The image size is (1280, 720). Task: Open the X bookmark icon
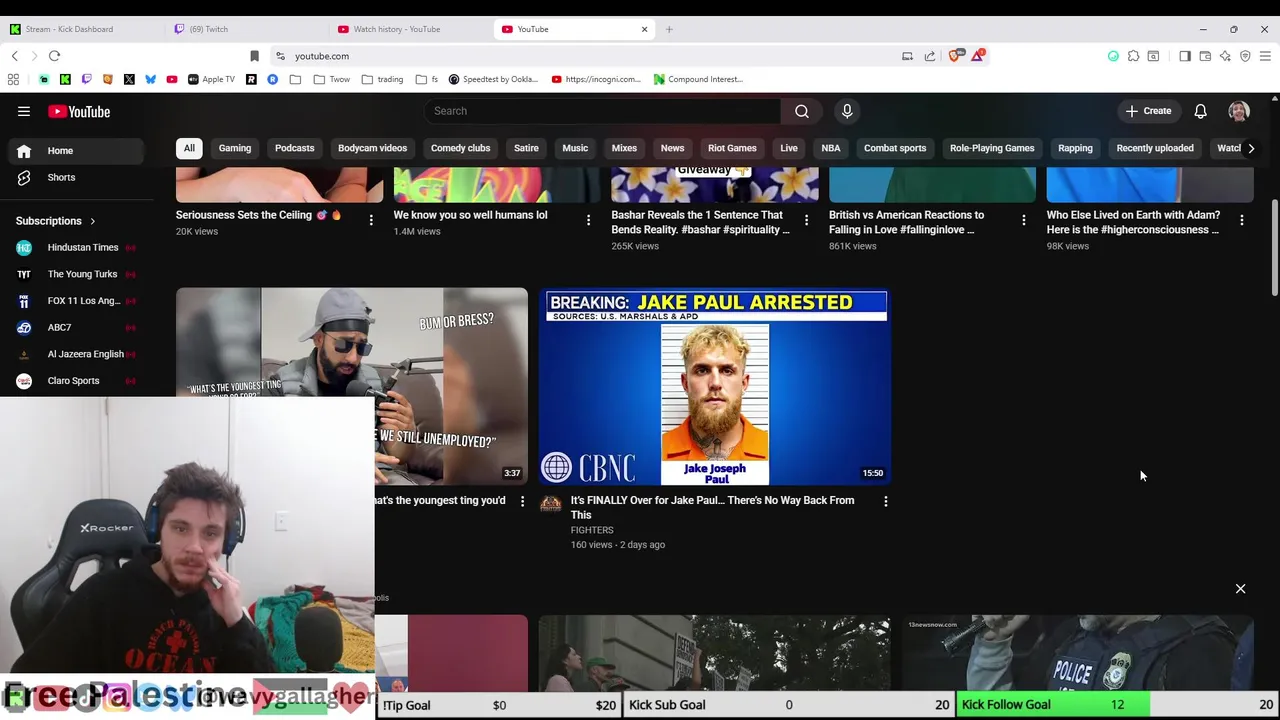129,79
